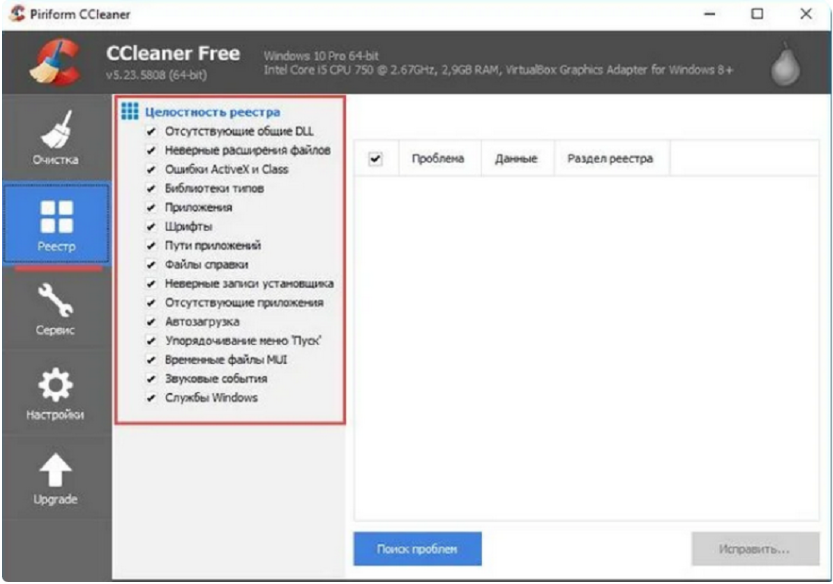Click the CCleaner logo in header
Viewport: 833px width, 584px height.
click(56, 62)
